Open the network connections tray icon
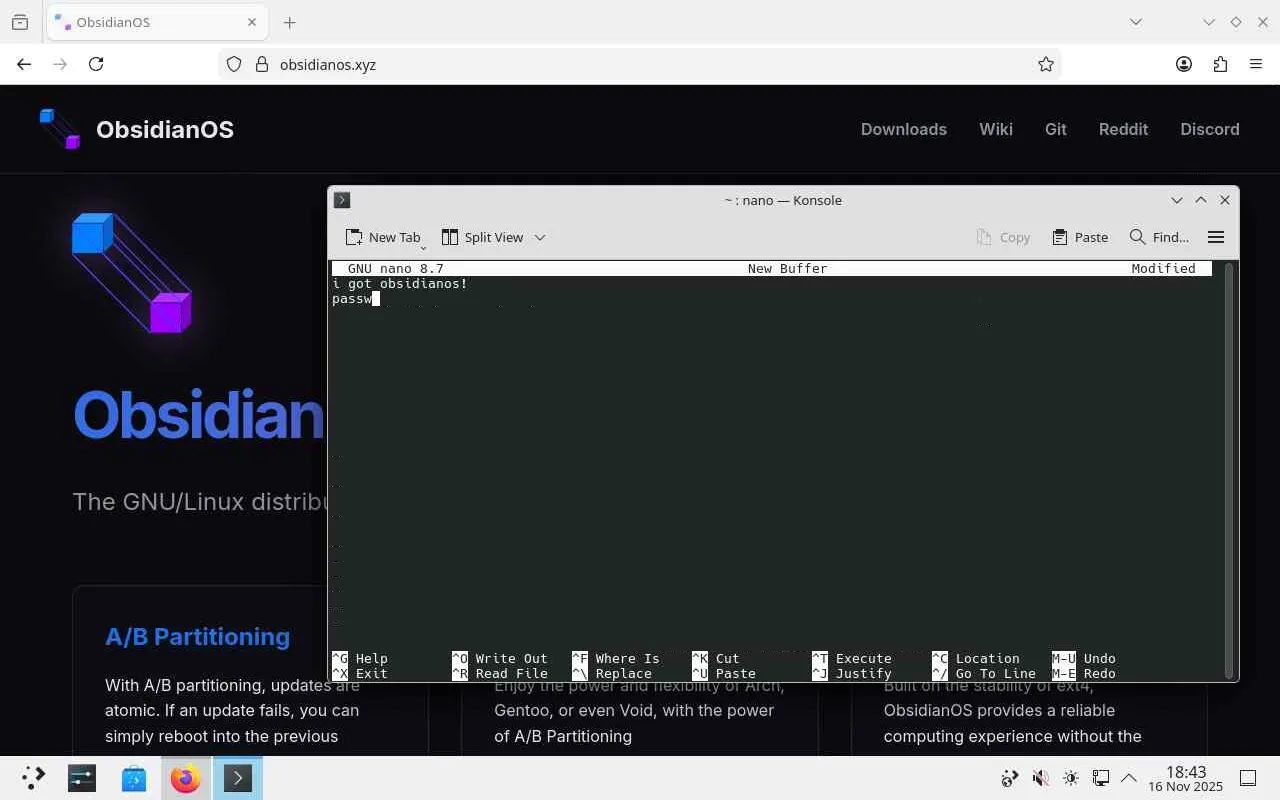 pos(1101,778)
